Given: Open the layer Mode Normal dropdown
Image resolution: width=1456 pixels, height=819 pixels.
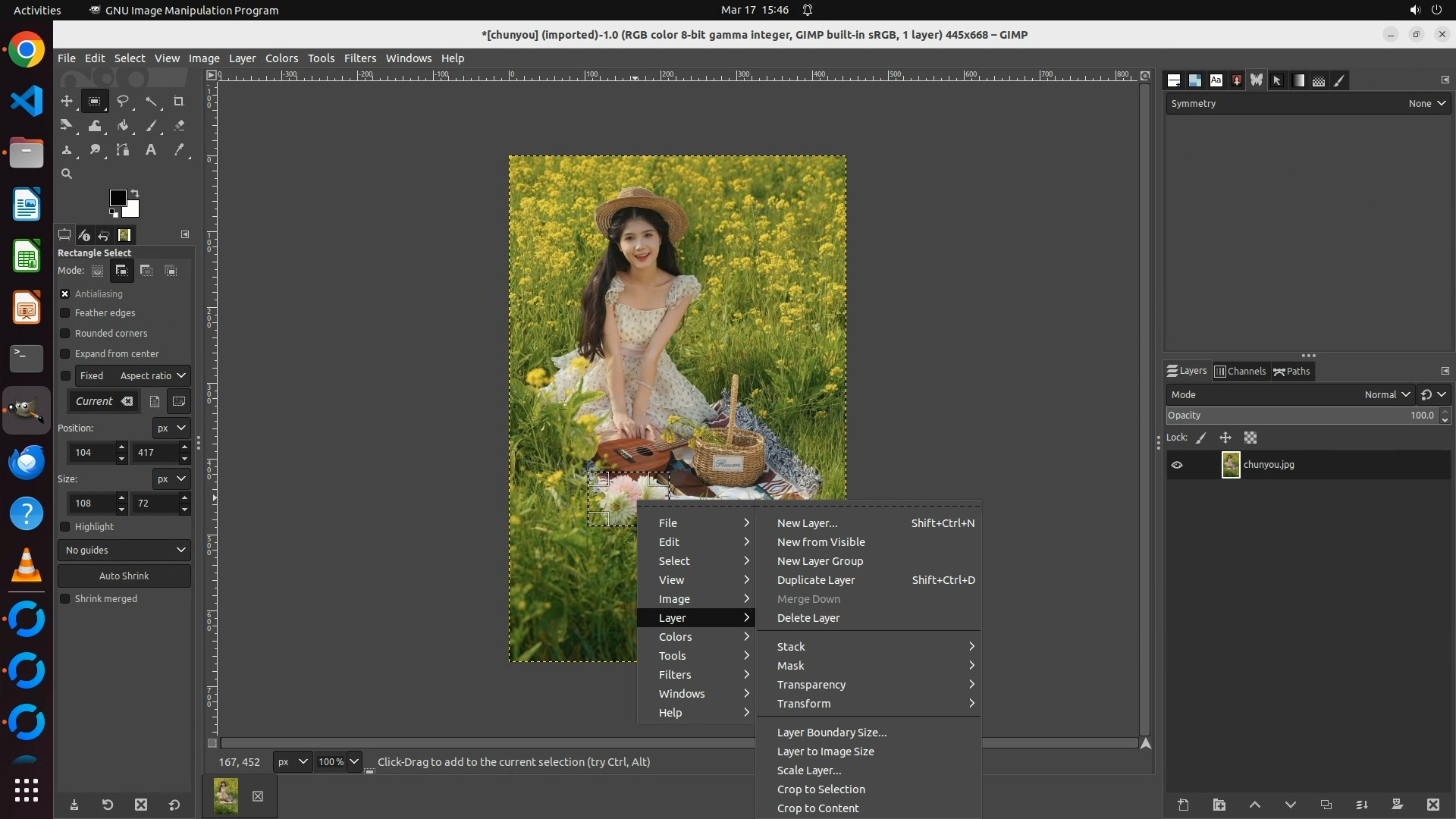Looking at the screenshot, I should click(1386, 394).
